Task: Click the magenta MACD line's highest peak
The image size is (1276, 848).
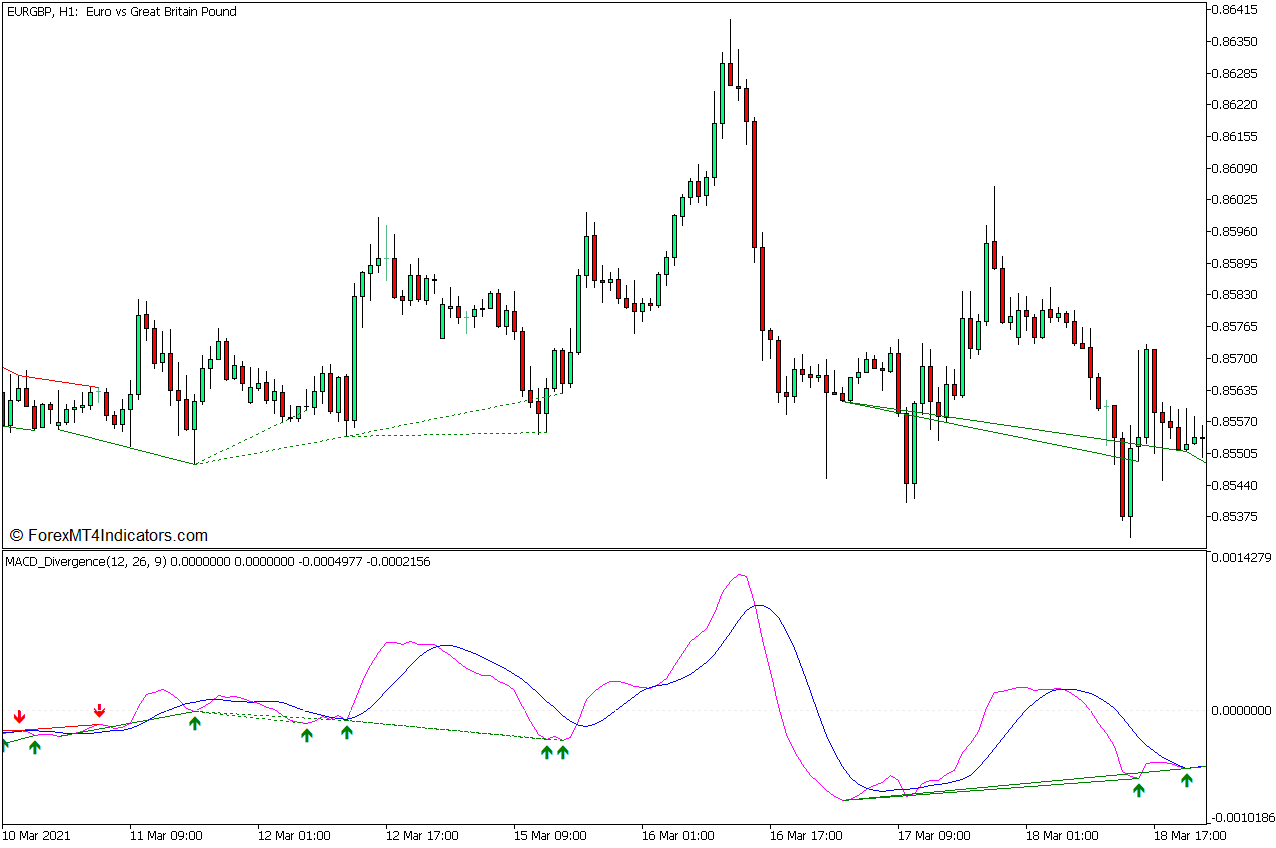Action: (x=740, y=574)
